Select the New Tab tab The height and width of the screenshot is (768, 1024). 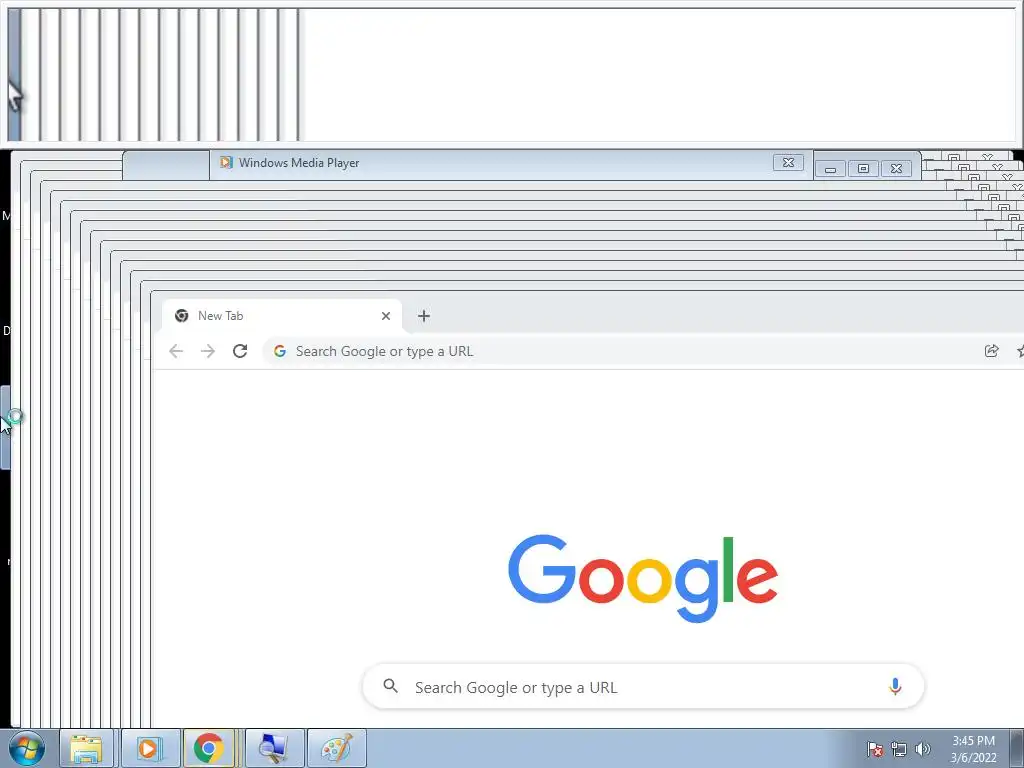tap(281, 316)
